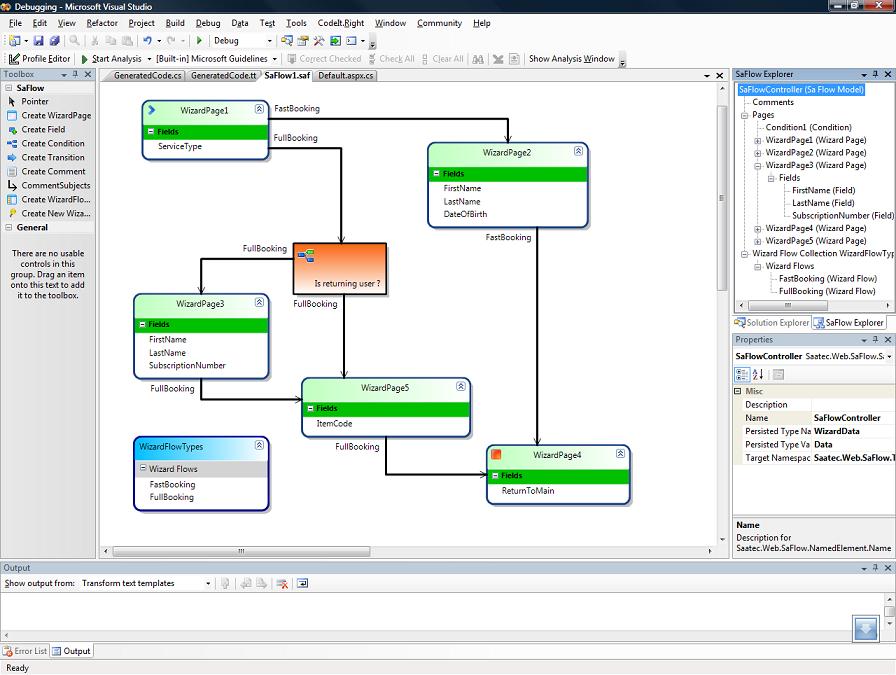Select the Pointer tool in Toolbox
Viewport: 896px width, 675px height.
(34, 101)
